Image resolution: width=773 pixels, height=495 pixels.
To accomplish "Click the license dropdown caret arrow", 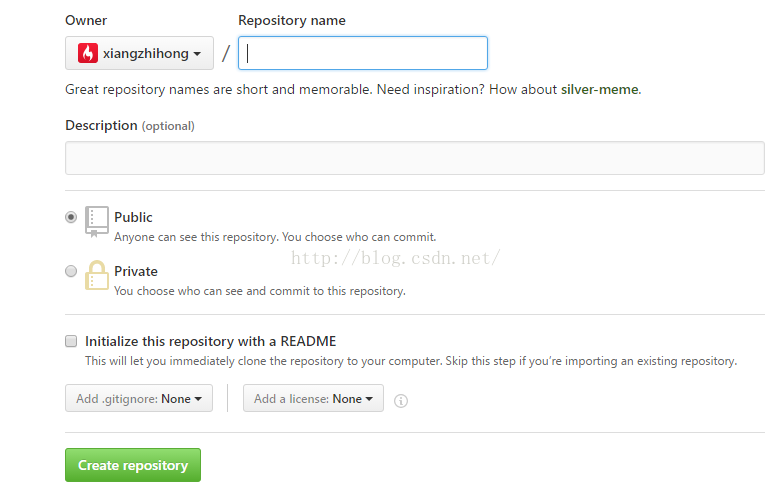I will [369, 399].
